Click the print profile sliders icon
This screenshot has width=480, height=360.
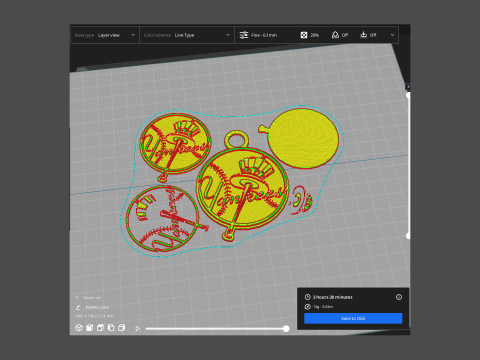click(244, 35)
